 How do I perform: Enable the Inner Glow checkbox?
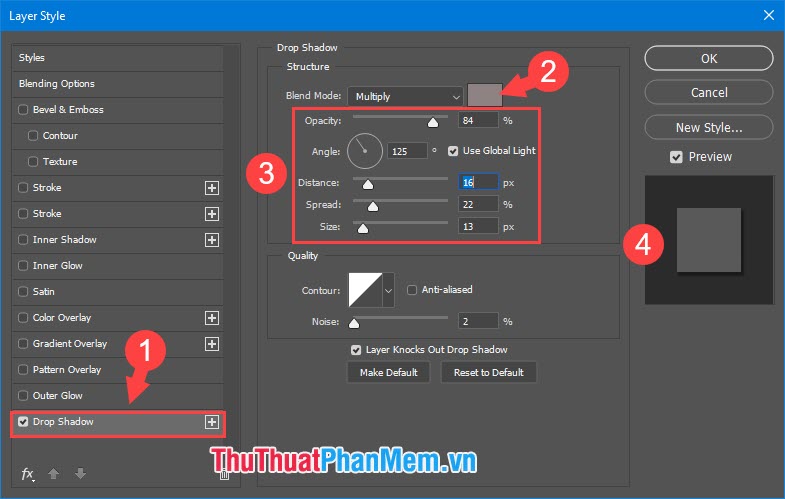tap(23, 266)
